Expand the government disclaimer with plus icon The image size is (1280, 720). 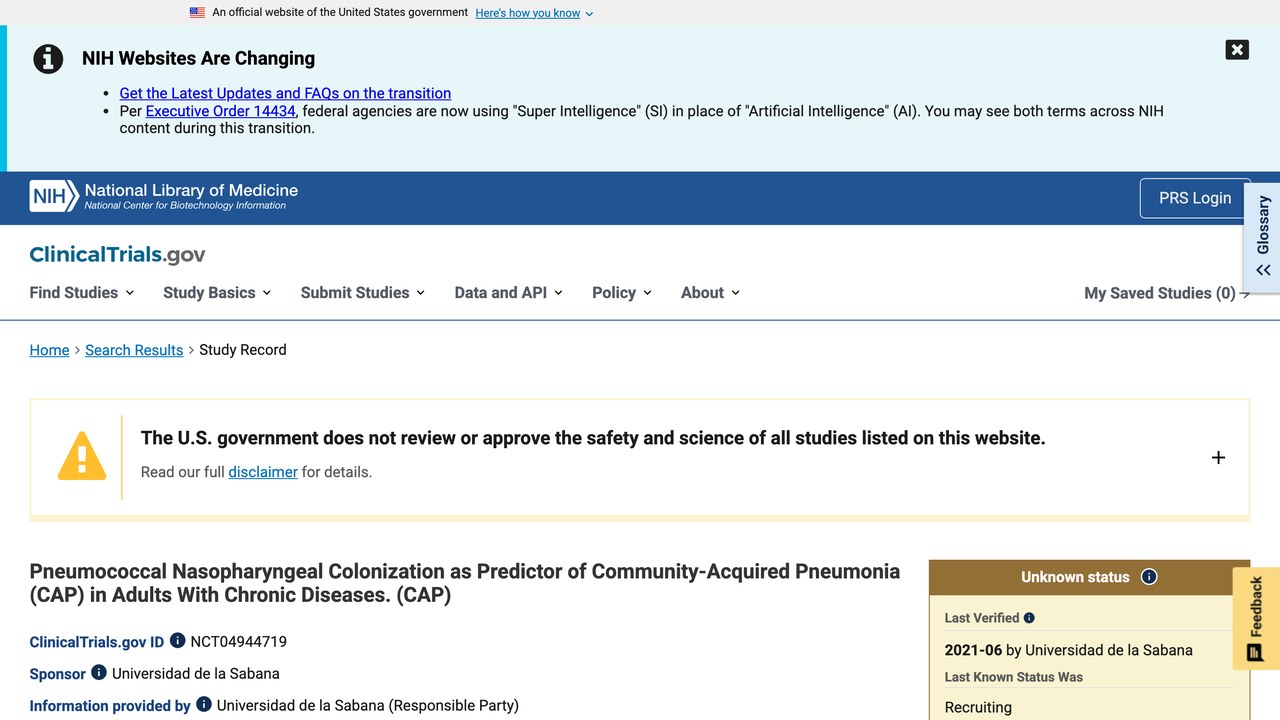click(1218, 458)
